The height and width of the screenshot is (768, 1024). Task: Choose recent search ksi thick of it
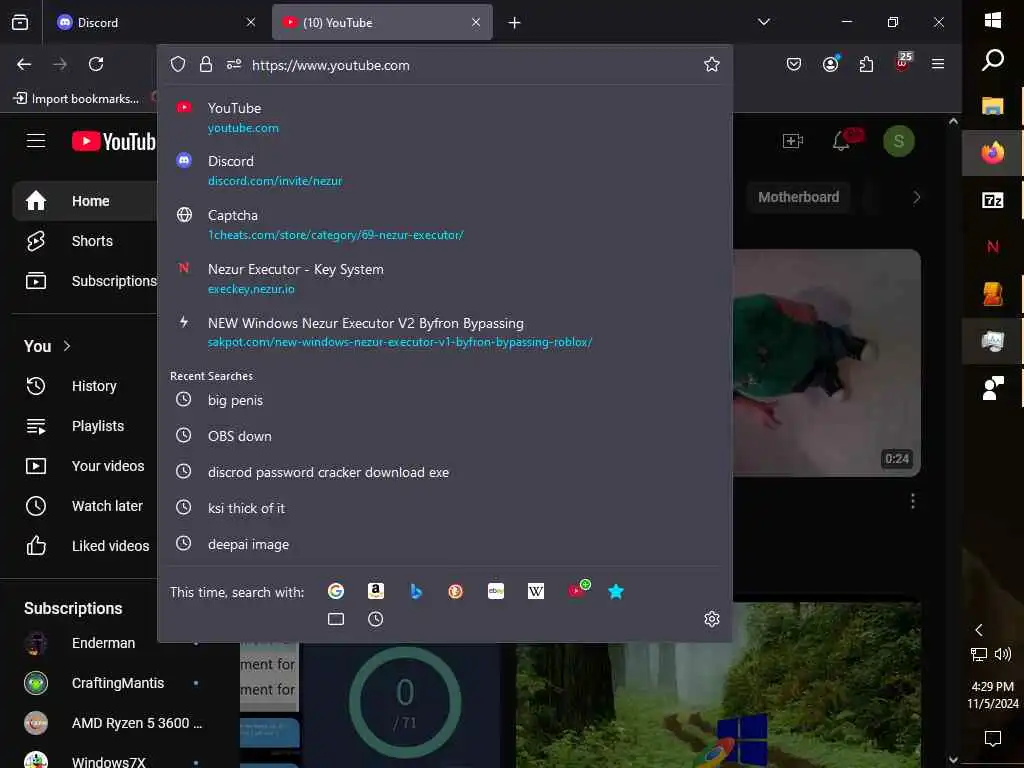[x=445, y=507]
